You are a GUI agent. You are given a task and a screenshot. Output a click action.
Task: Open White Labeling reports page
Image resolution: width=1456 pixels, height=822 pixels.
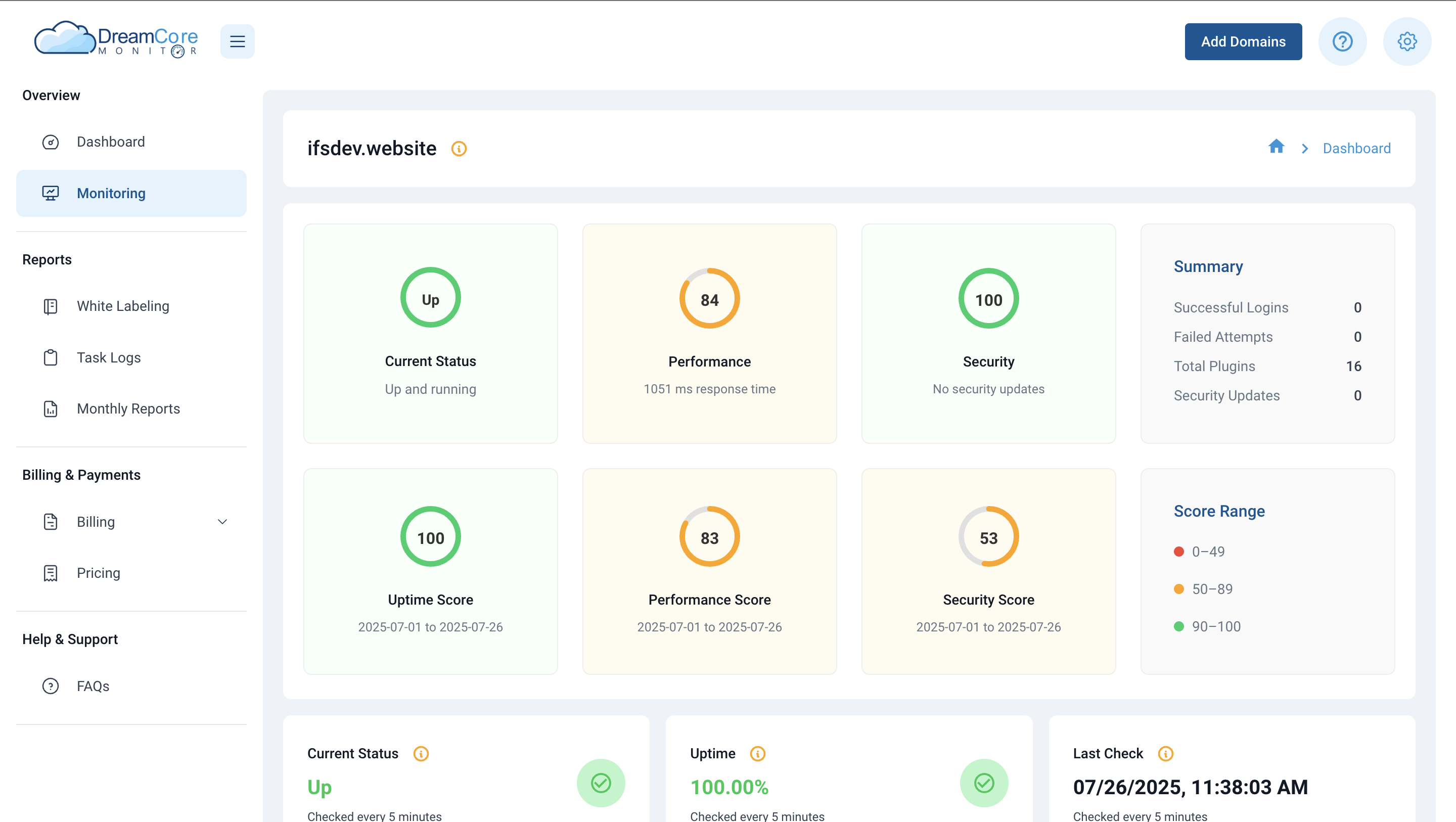(x=131, y=306)
